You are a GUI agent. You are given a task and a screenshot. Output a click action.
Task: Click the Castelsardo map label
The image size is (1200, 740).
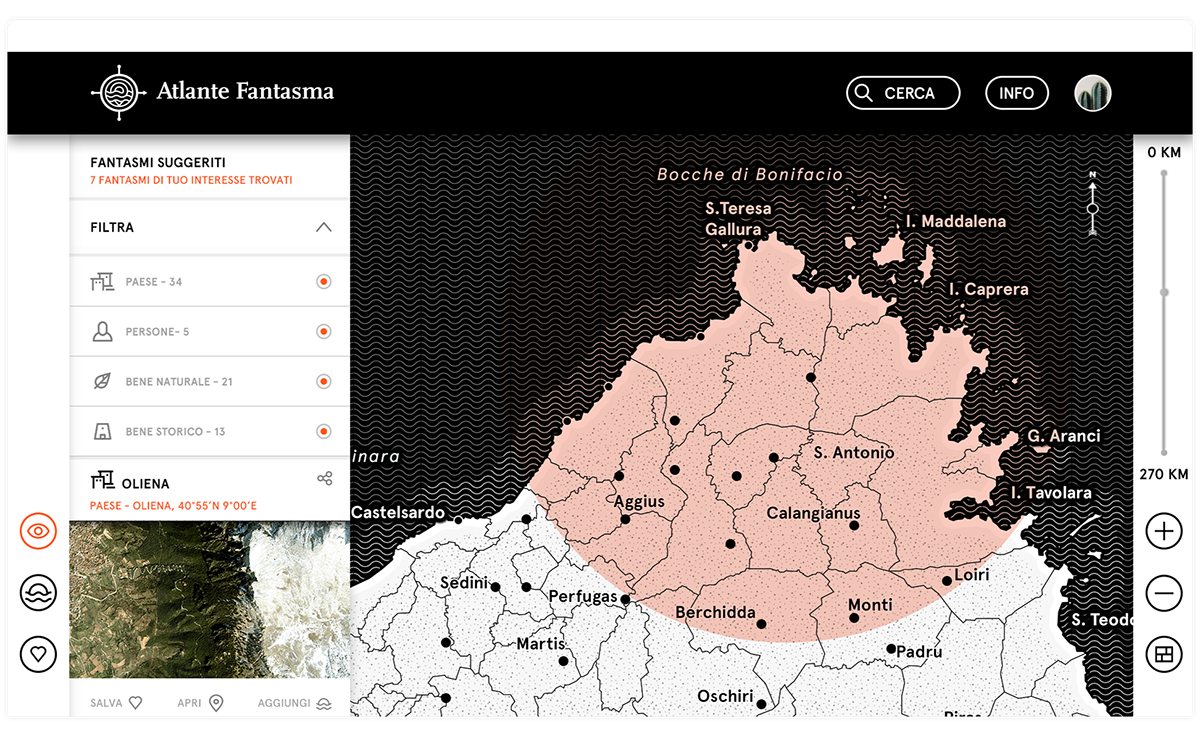[398, 513]
